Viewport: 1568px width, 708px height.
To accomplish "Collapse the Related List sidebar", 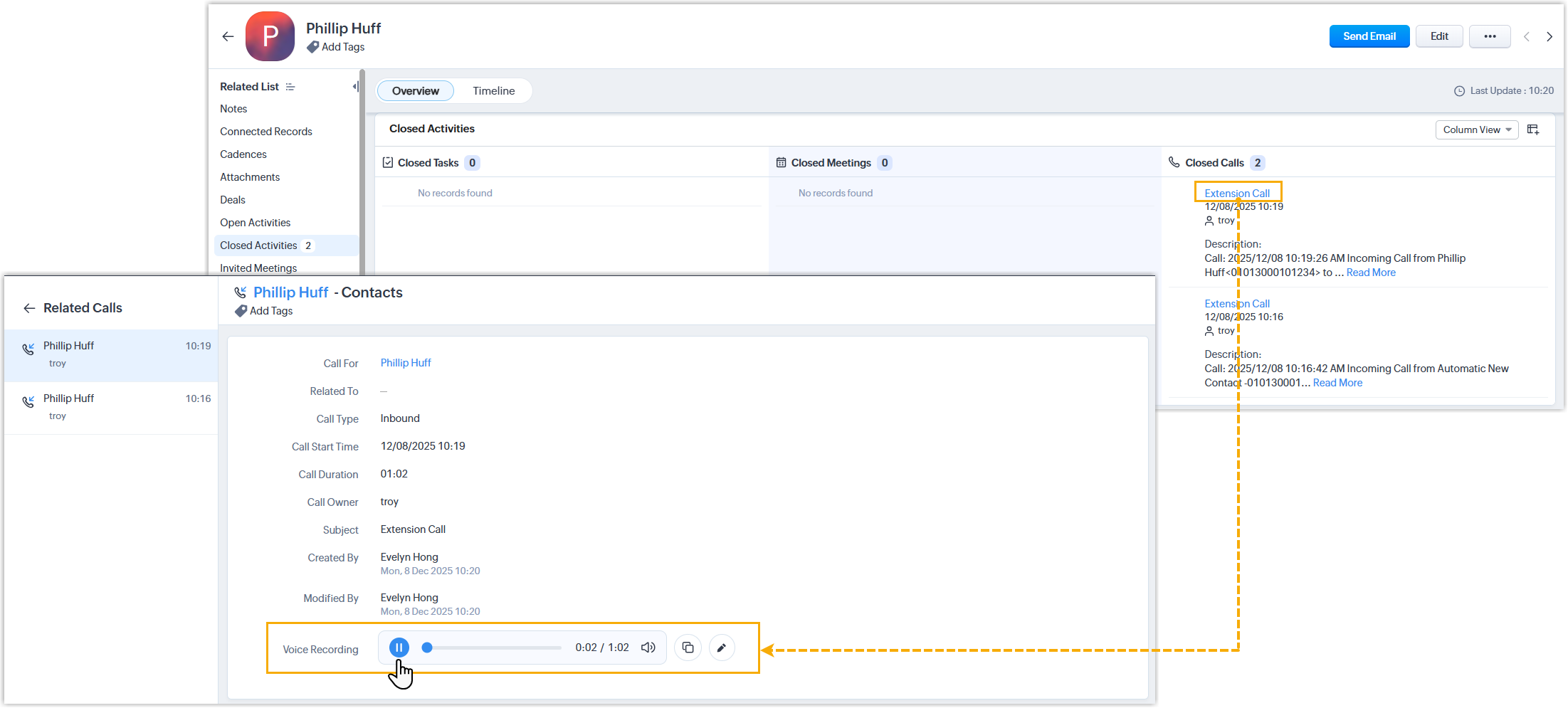I will point(355,87).
